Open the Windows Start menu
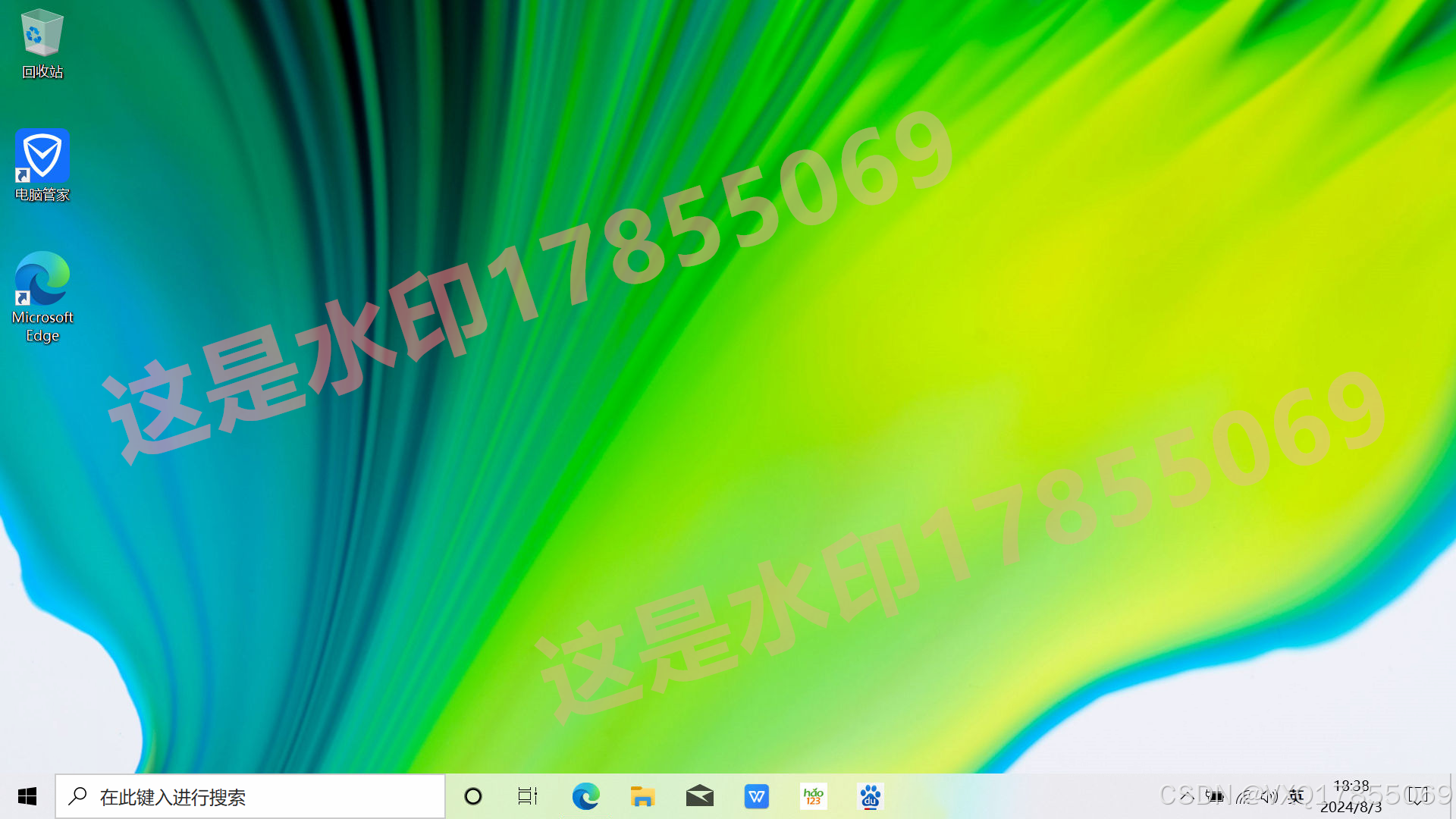 (27, 796)
